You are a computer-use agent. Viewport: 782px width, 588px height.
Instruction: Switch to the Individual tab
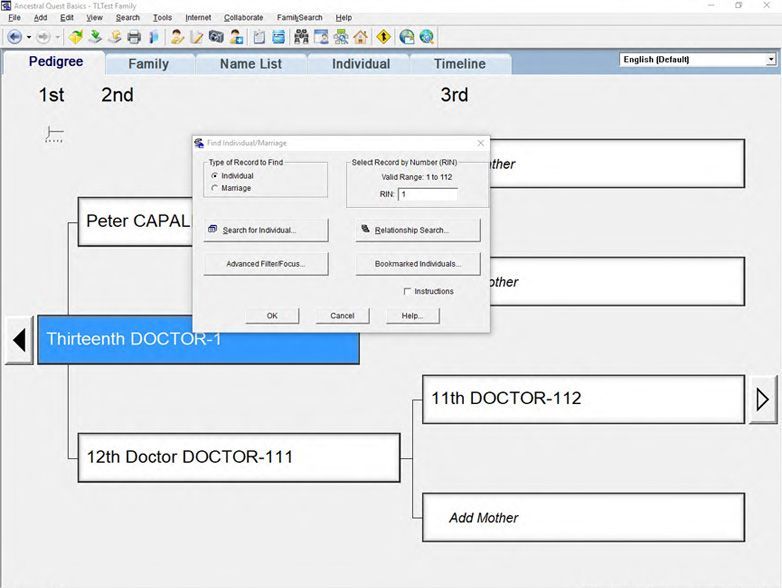[361, 64]
